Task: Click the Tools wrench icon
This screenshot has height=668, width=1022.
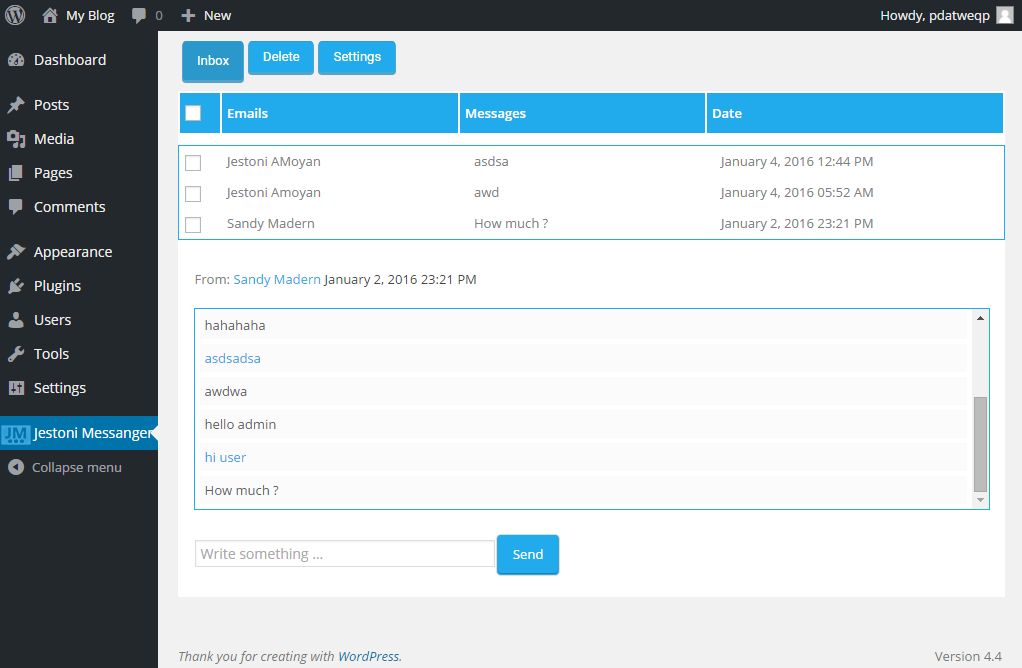Action: [x=16, y=354]
